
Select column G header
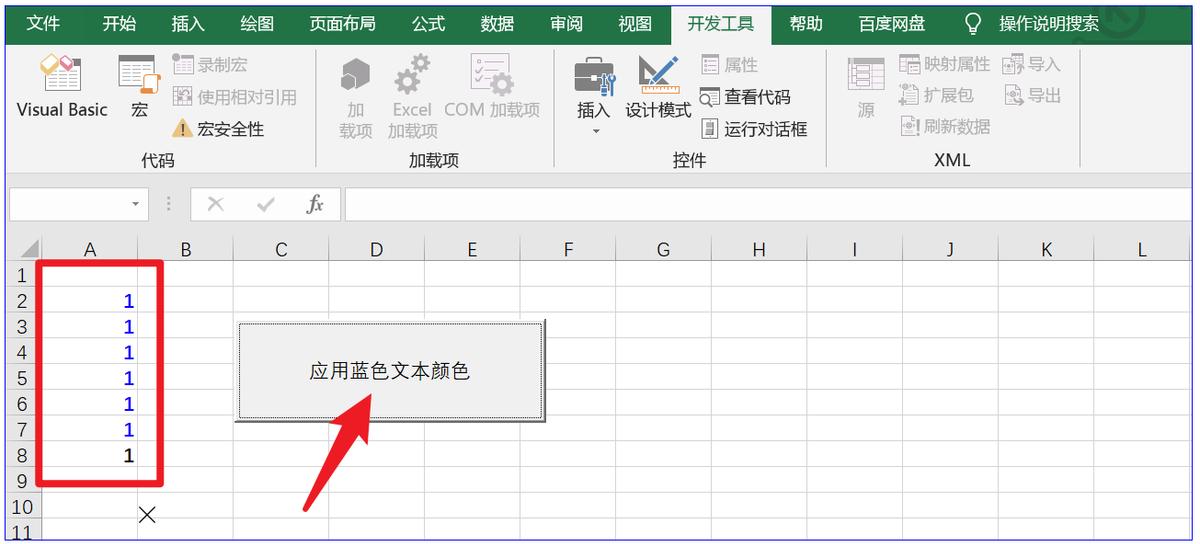click(x=663, y=250)
